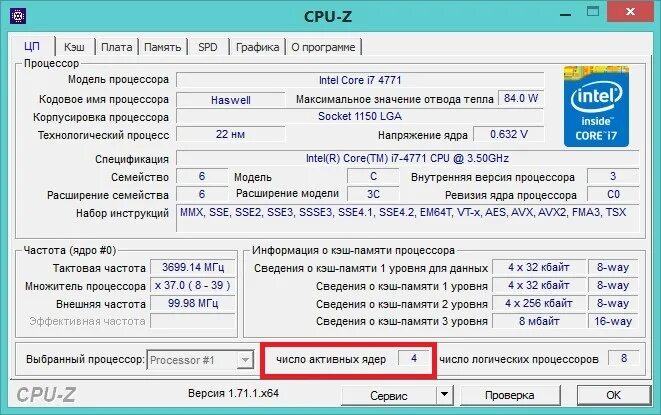Viewport: 661px width, 415px height.
Task: Select the SPD tab
Action: [x=208, y=47]
